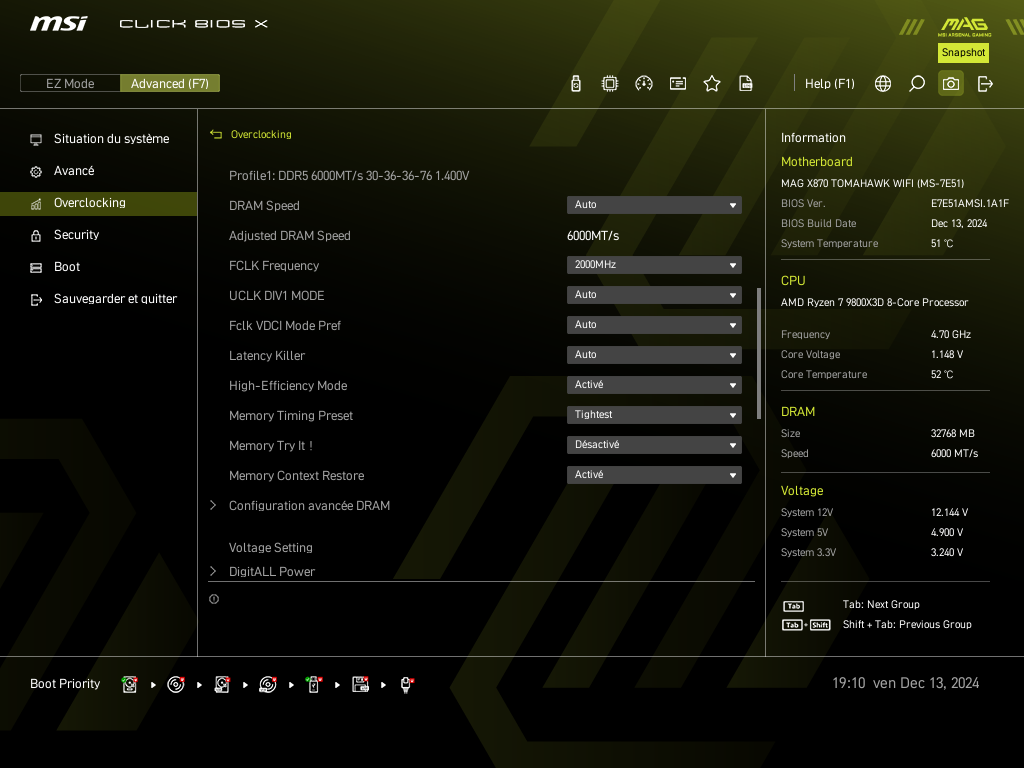Click the exit icon in top toolbar
Viewport: 1024px width, 768px height.
pyautogui.click(x=985, y=84)
